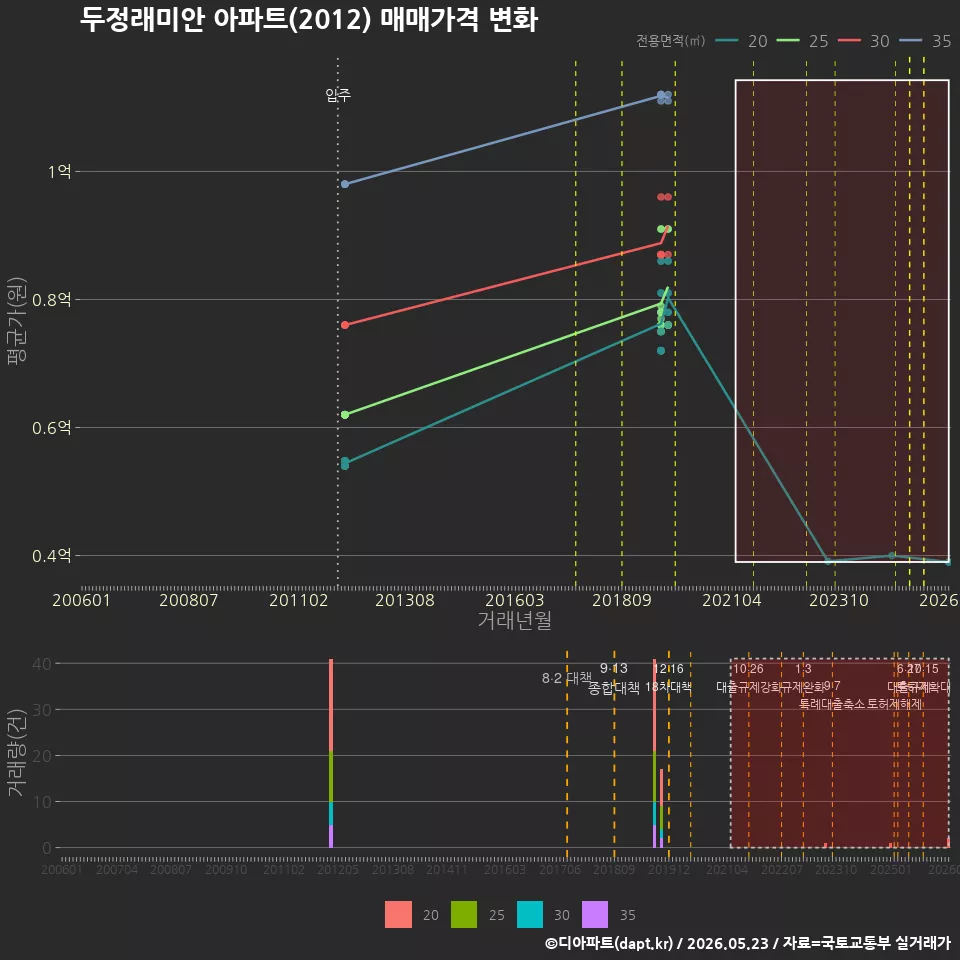Click 201809 on the price chart x-axis
This screenshot has height=960, width=960.
tap(622, 600)
